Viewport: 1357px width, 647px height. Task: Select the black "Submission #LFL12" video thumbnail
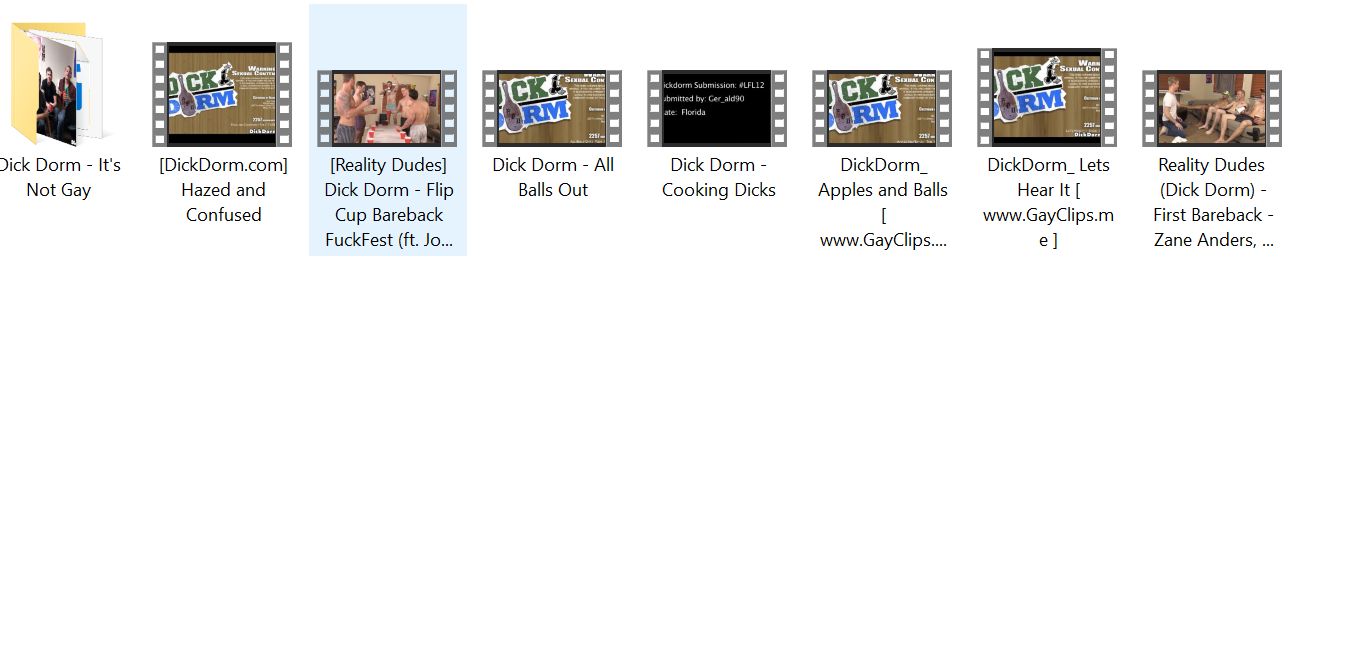click(x=717, y=108)
